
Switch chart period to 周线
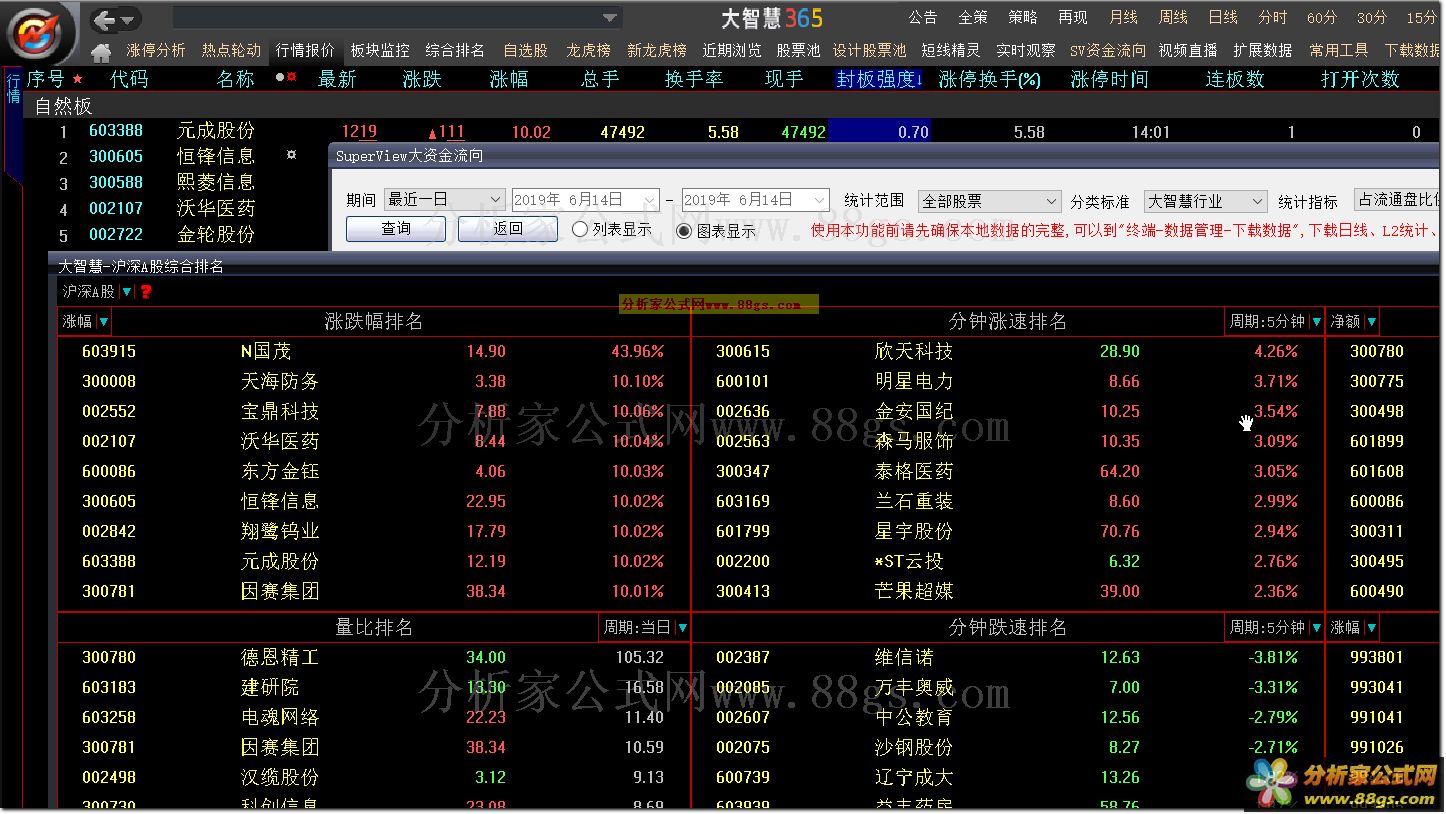coord(1173,18)
